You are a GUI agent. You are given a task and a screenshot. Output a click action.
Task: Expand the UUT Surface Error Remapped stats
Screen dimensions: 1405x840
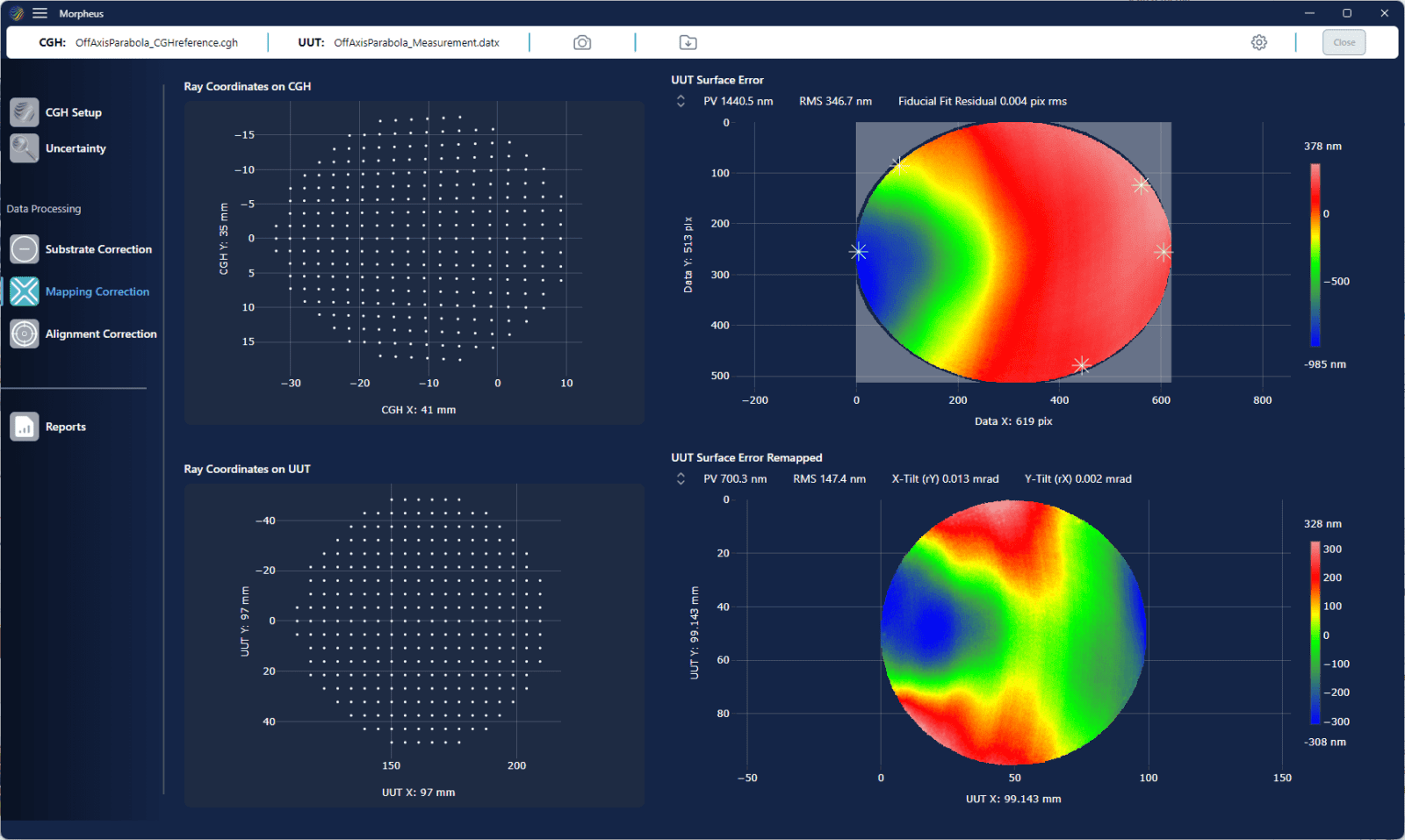680,479
